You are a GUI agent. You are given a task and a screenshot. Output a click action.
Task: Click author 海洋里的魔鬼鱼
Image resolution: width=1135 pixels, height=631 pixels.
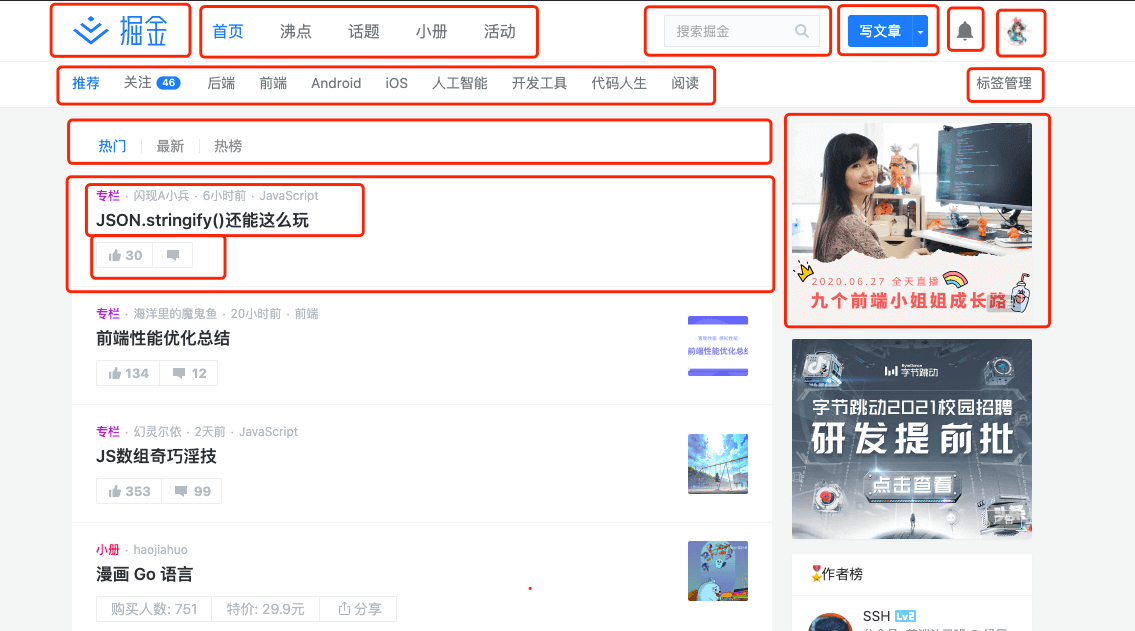(x=175, y=313)
